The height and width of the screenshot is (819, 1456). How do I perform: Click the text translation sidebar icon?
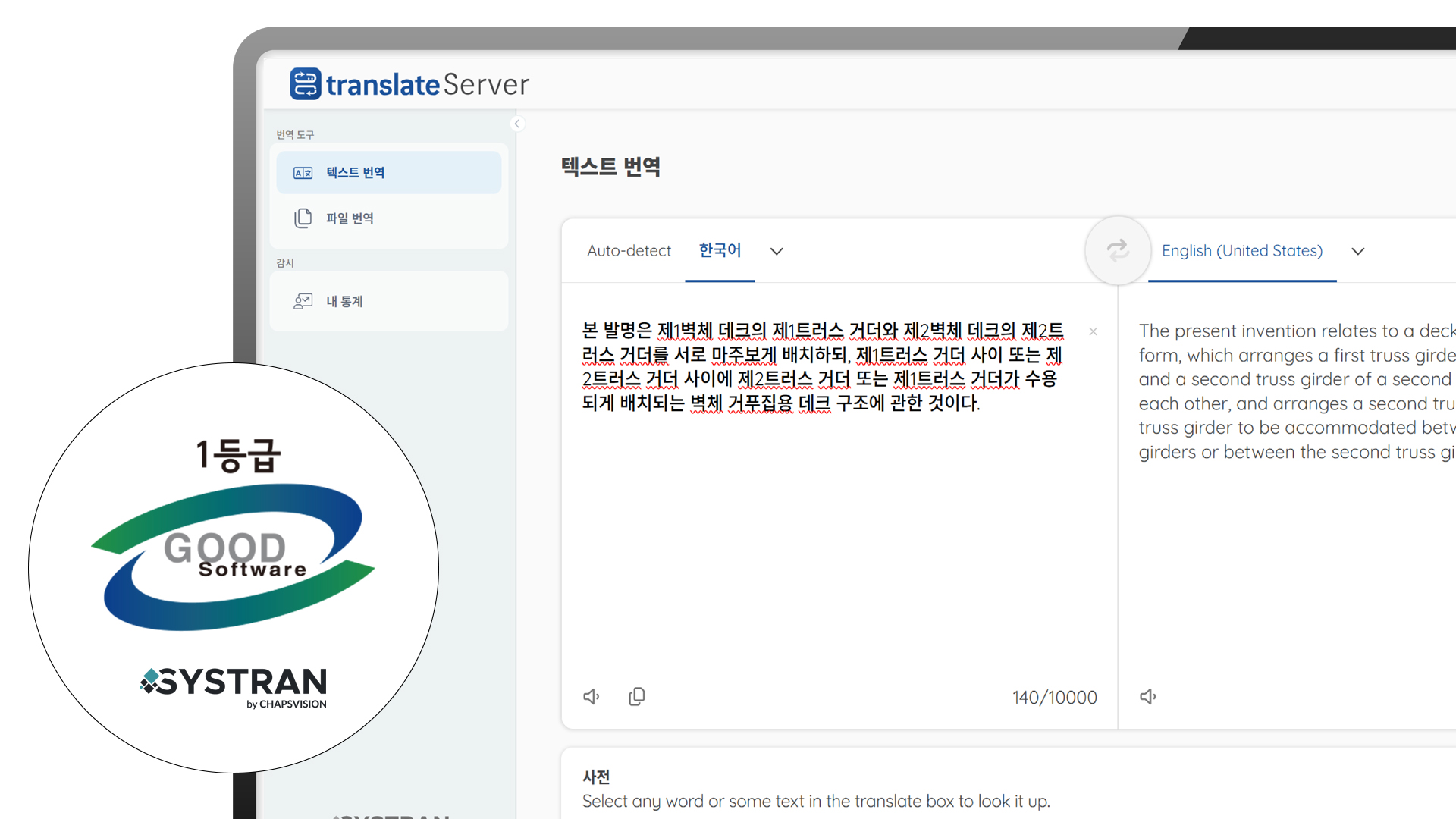click(x=303, y=173)
